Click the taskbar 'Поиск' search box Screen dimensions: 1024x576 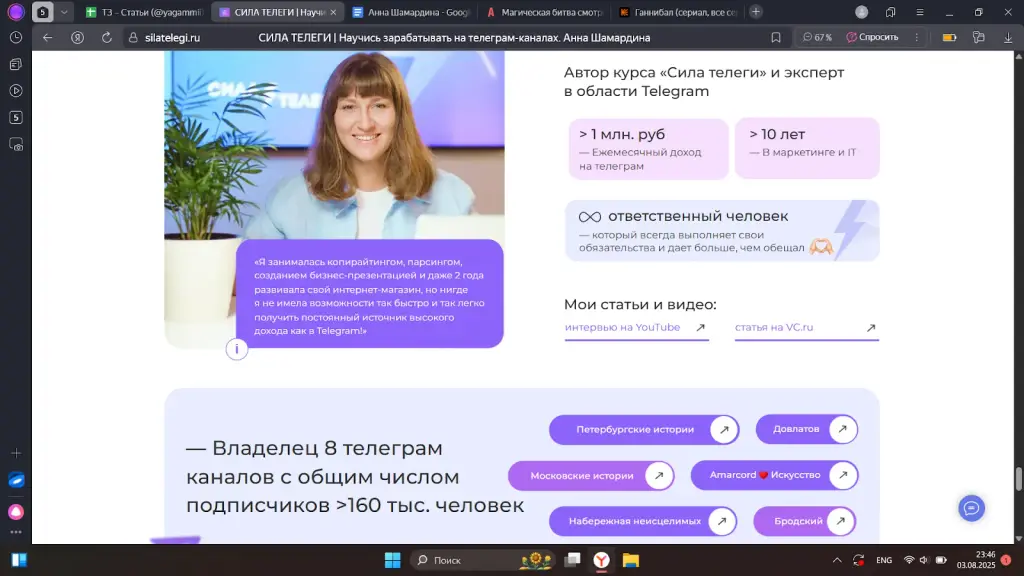click(483, 560)
